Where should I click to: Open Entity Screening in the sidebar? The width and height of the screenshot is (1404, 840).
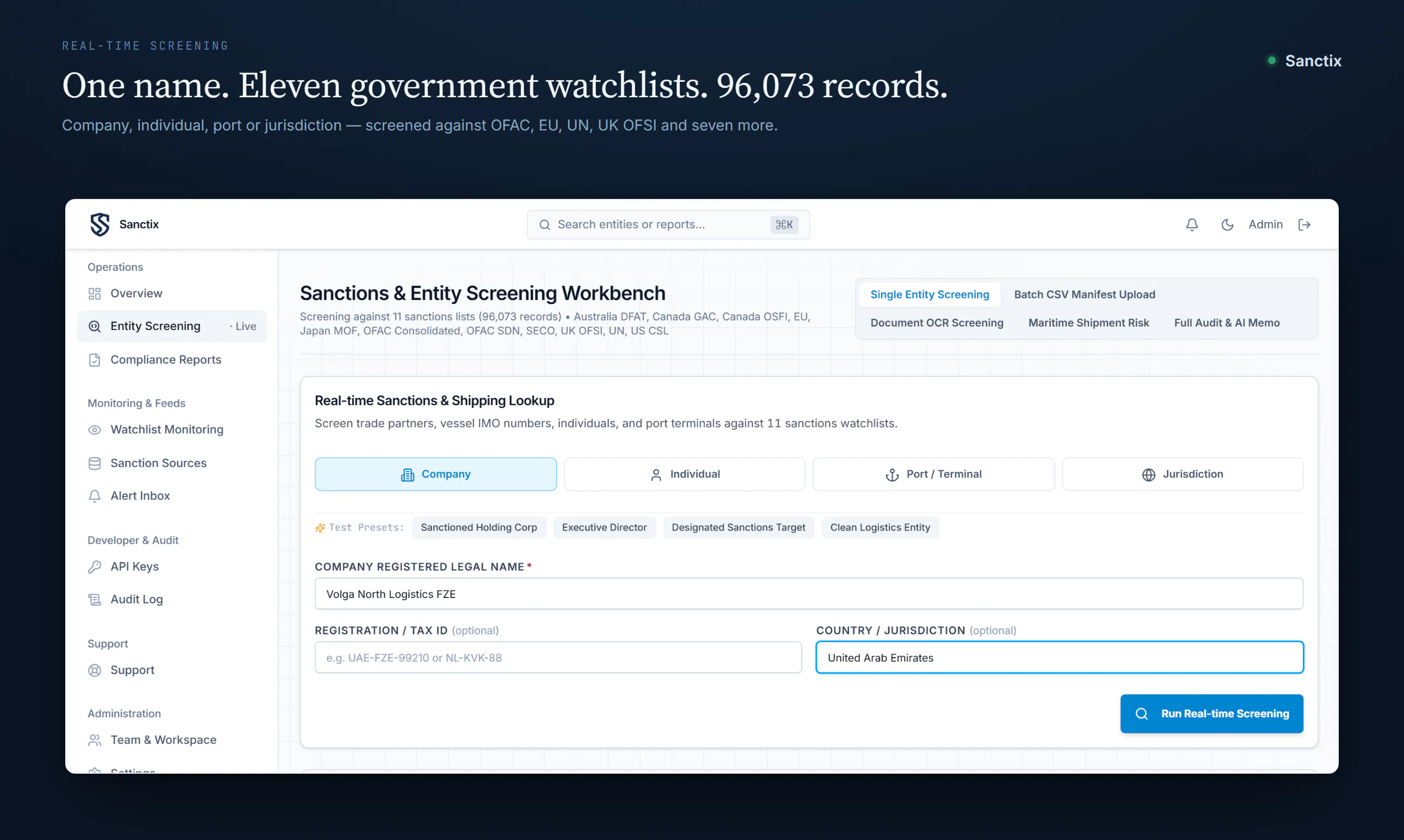[x=172, y=327]
